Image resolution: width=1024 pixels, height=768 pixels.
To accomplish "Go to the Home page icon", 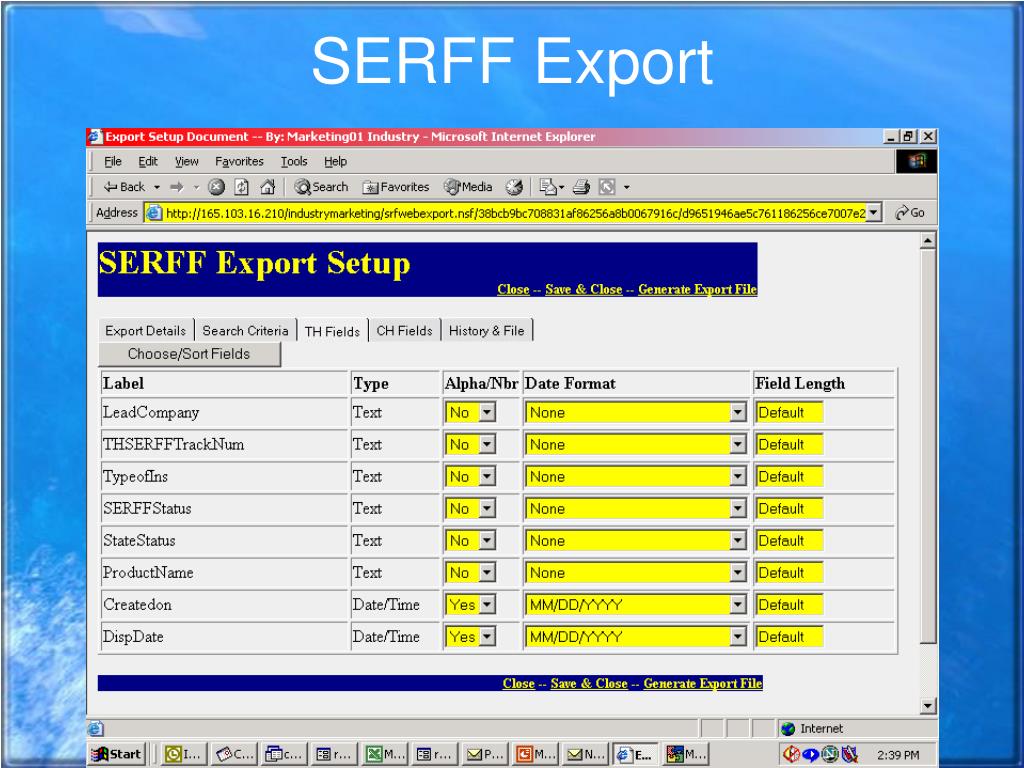I will (x=267, y=187).
